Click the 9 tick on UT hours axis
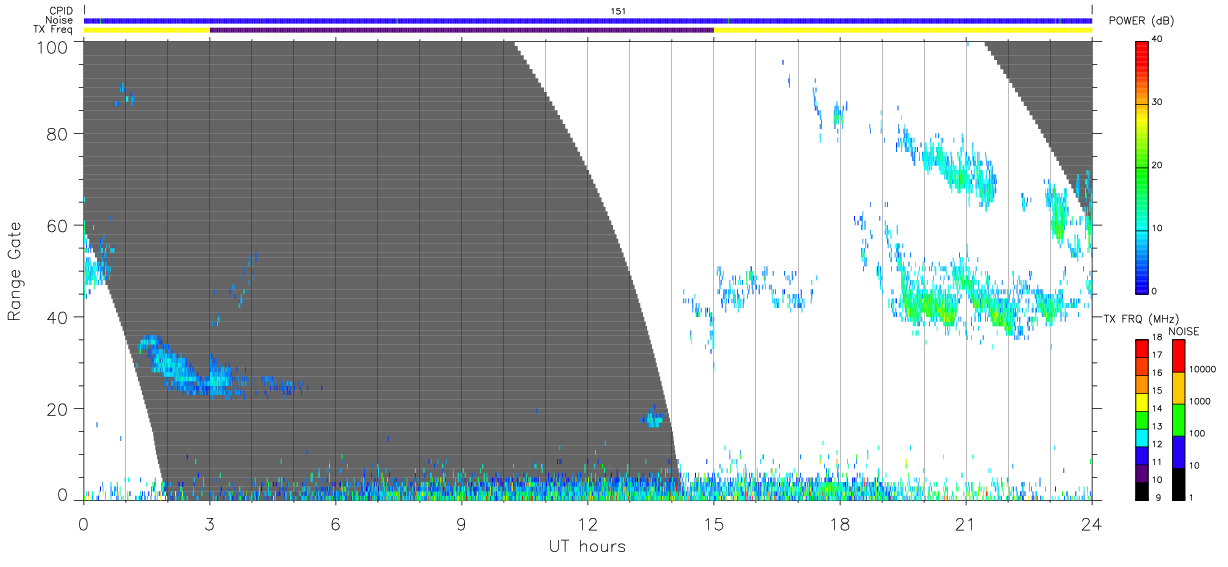 [462, 524]
